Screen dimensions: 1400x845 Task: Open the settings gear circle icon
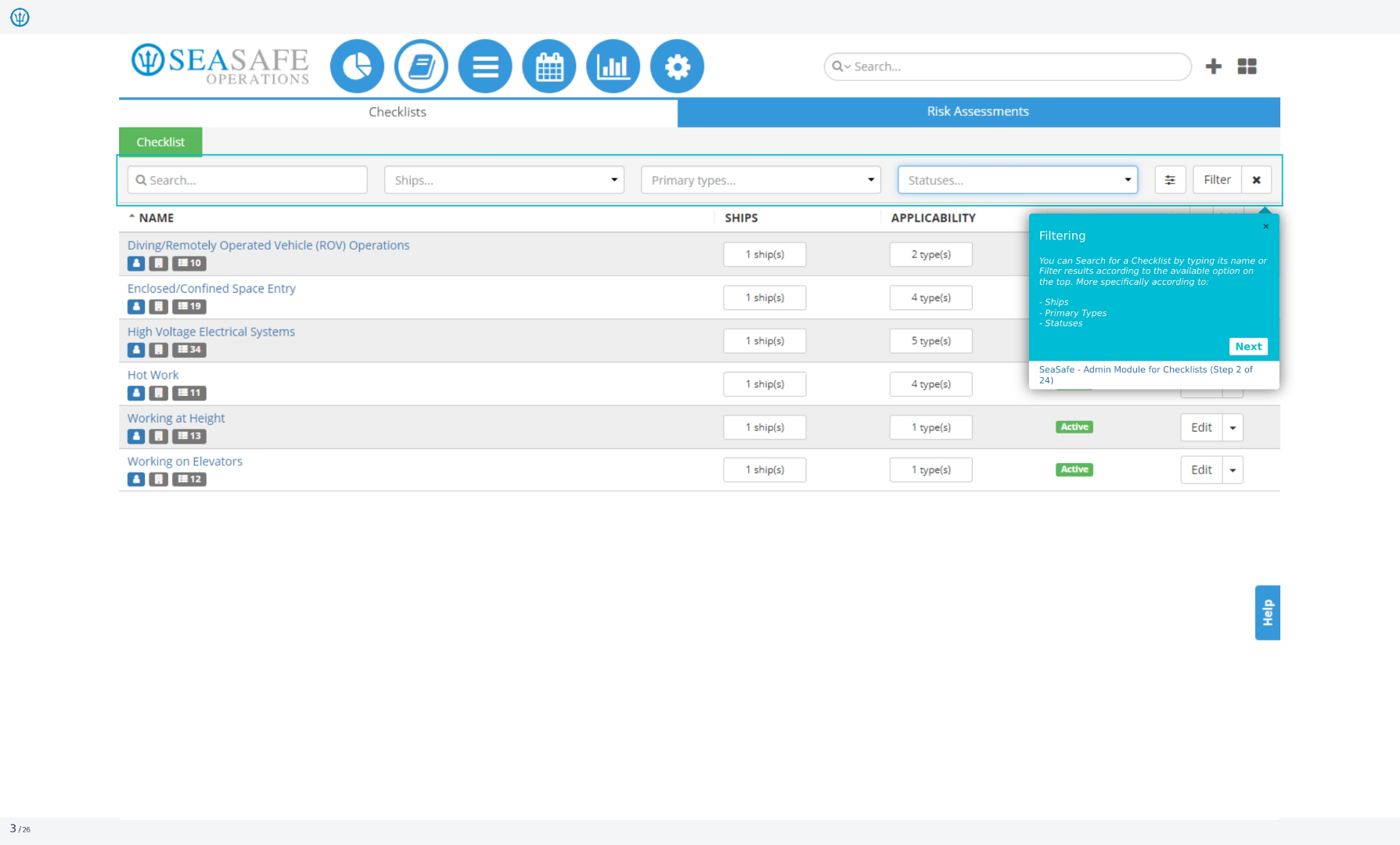point(677,67)
